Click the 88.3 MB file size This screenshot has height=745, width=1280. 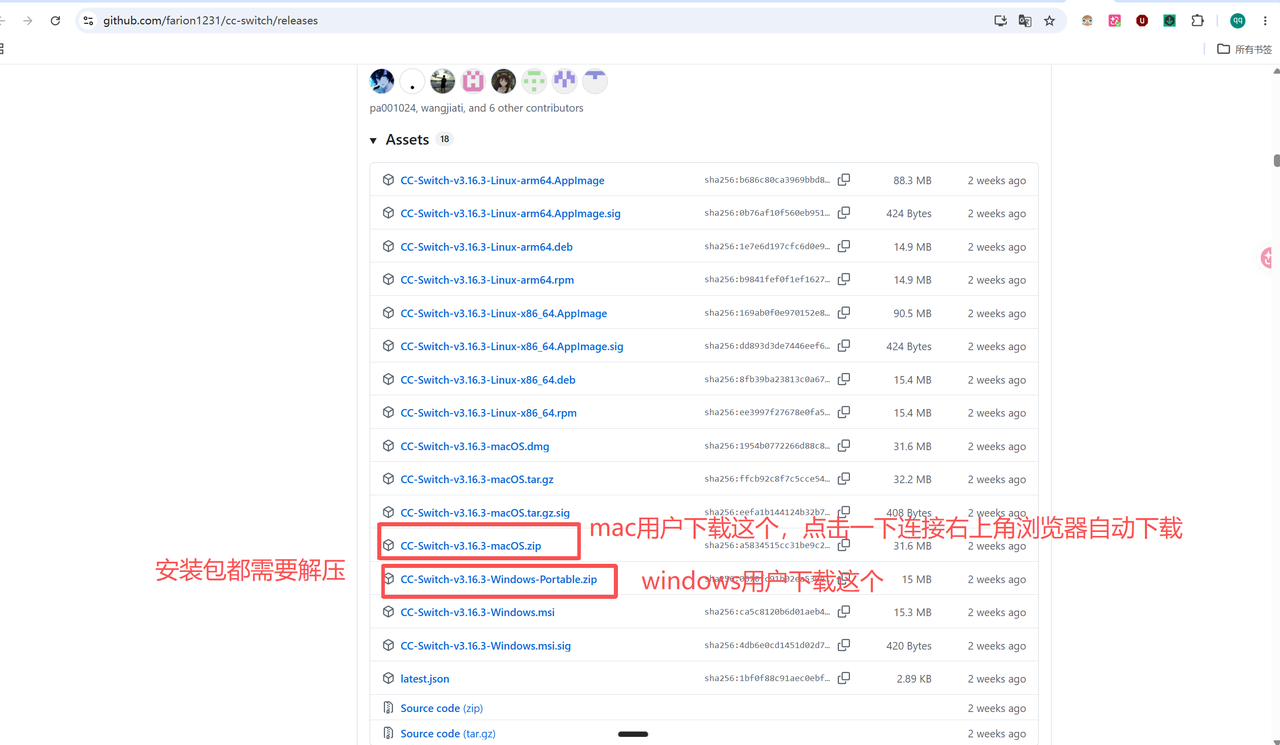(912, 180)
